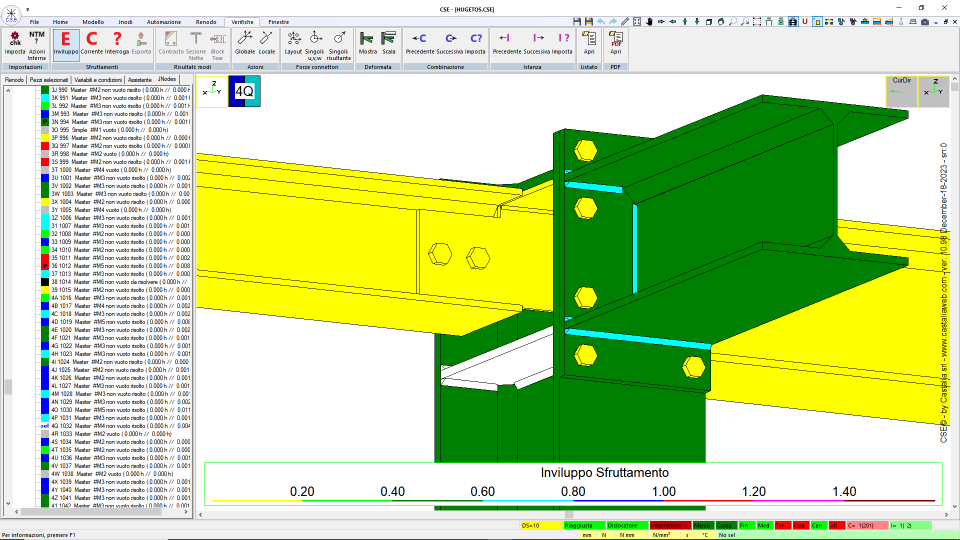This screenshot has width=960, height=540.
Task: Click the Riaggiusta status cell
Action: (x=584, y=525)
